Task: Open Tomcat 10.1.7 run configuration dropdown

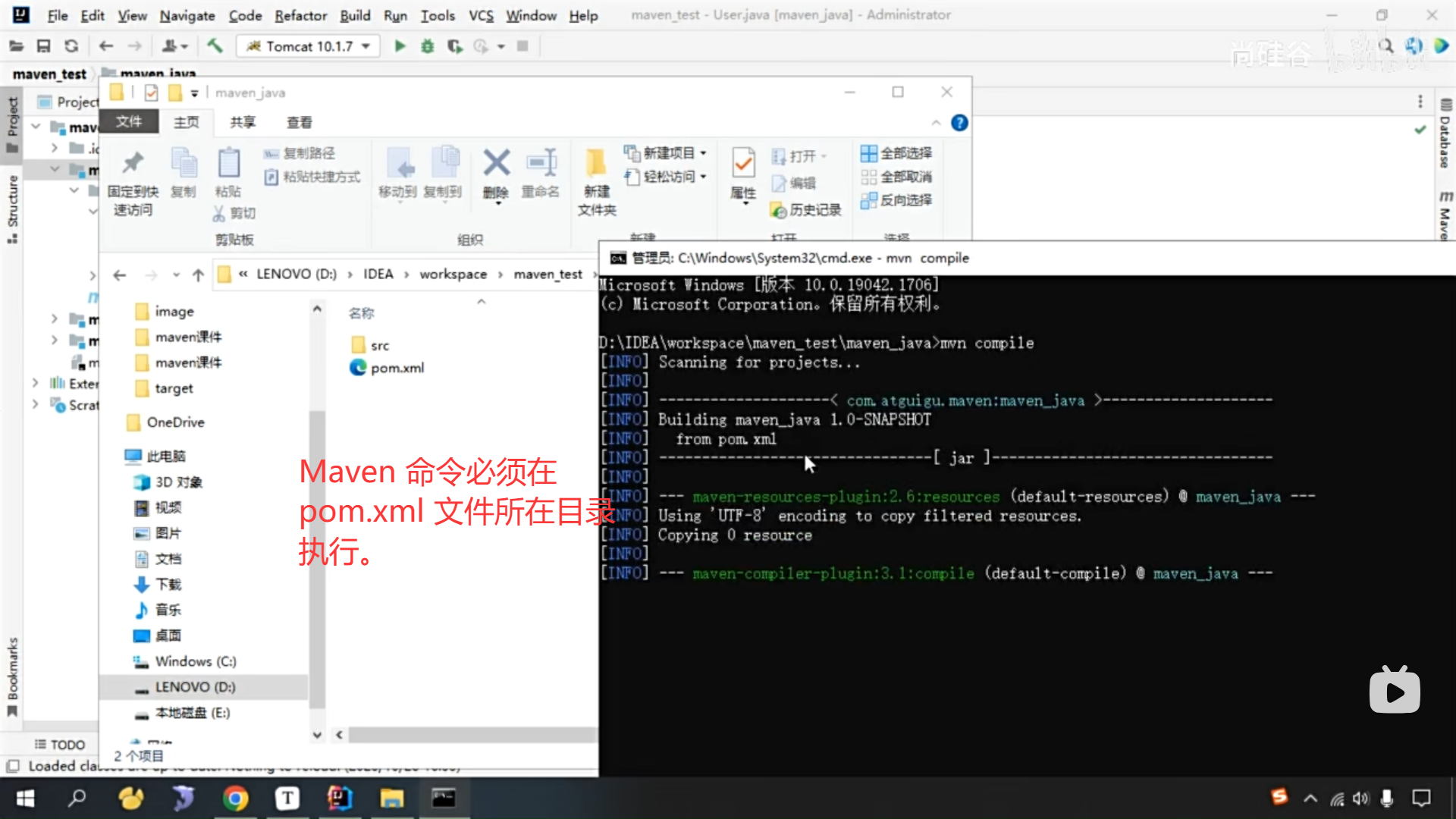Action: tap(308, 46)
